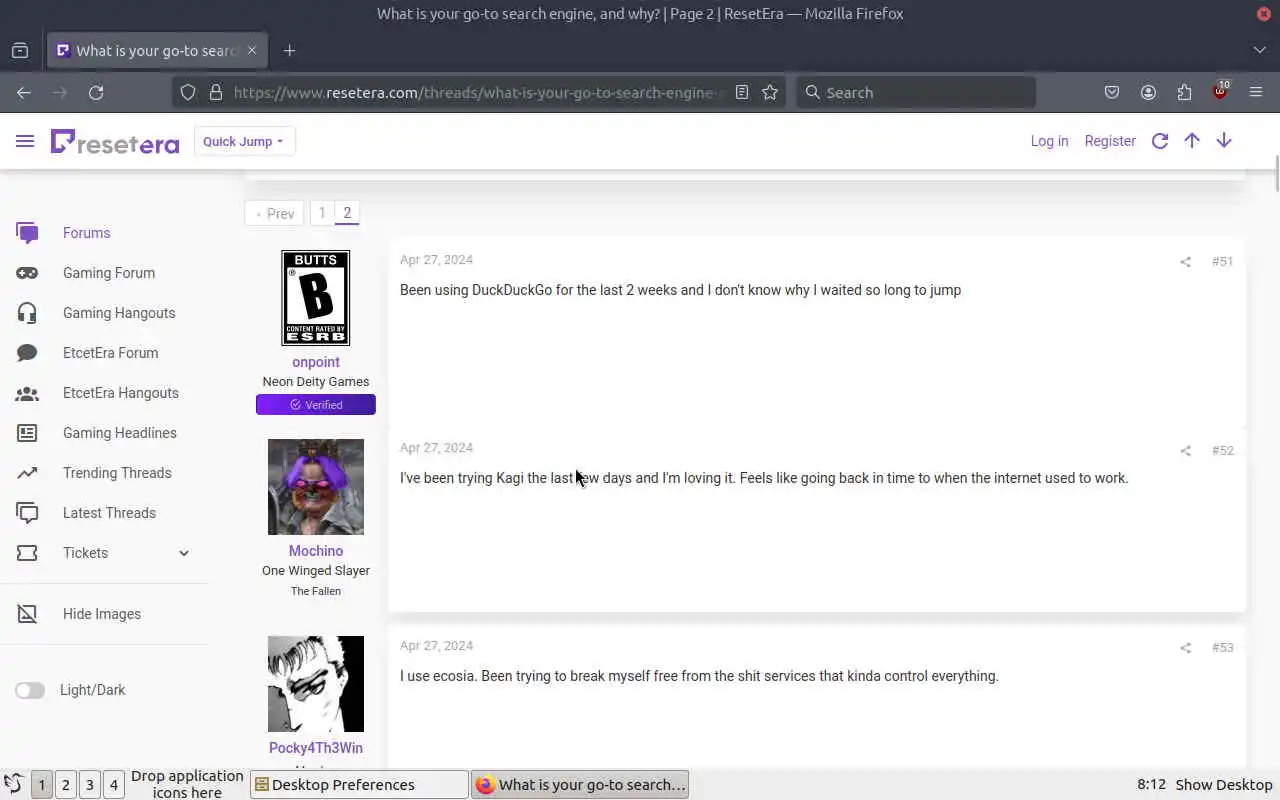Click the Gaming Hangouts headphones icon

[x=27, y=313]
